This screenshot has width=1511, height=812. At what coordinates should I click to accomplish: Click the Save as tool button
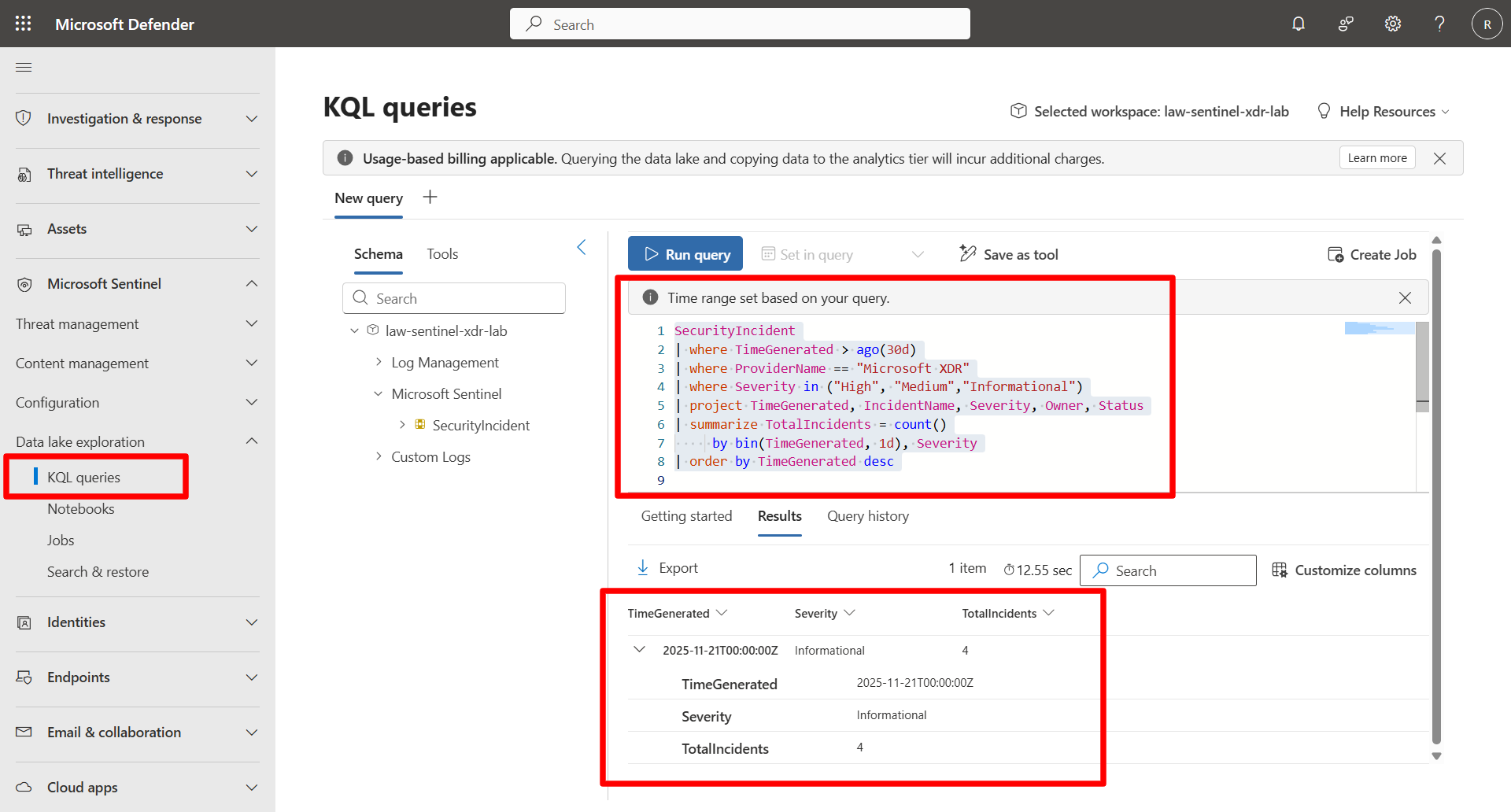point(1009,254)
